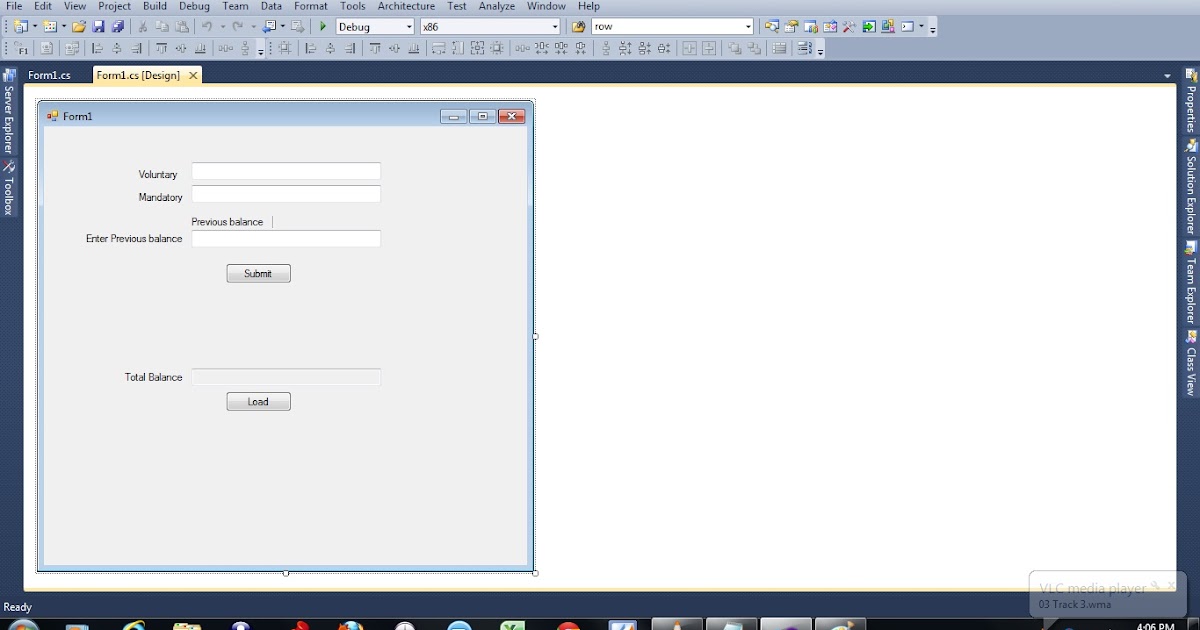Click the Undo arrow icon
This screenshot has width=1200, height=630.
click(206, 27)
